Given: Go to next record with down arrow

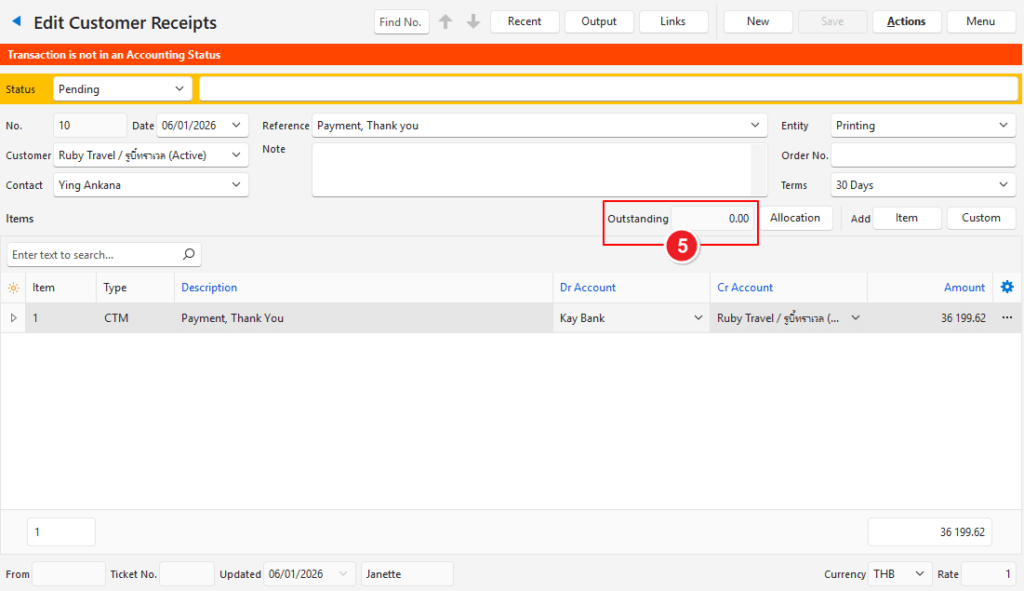Looking at the screenshot, I should pos(473,22).
